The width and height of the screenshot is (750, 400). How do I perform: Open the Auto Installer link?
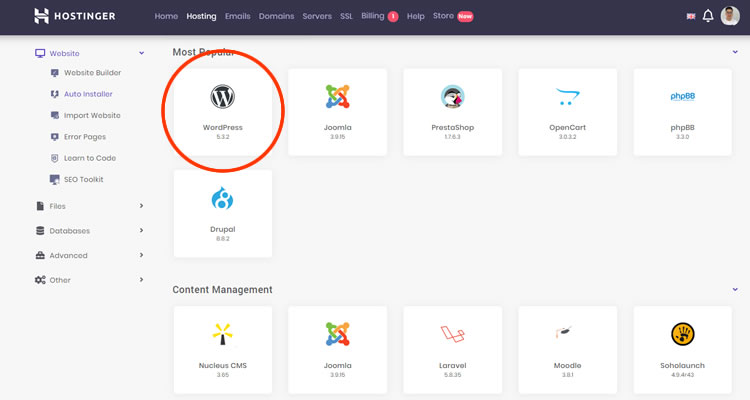pyautogui.click(x=88, y=94)
